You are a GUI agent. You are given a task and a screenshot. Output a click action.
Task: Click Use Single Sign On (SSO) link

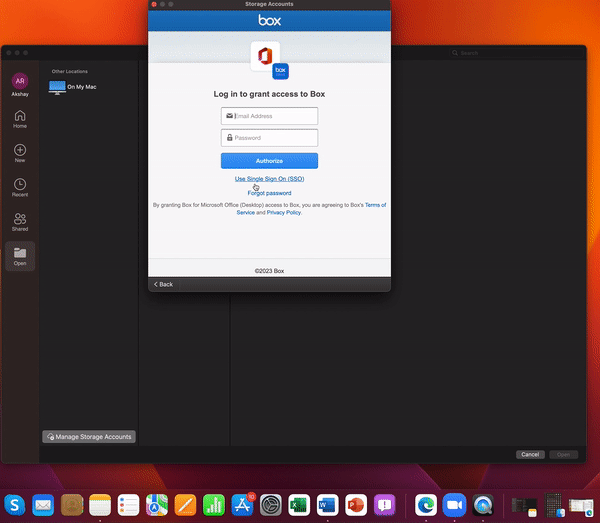coord(269,179)
